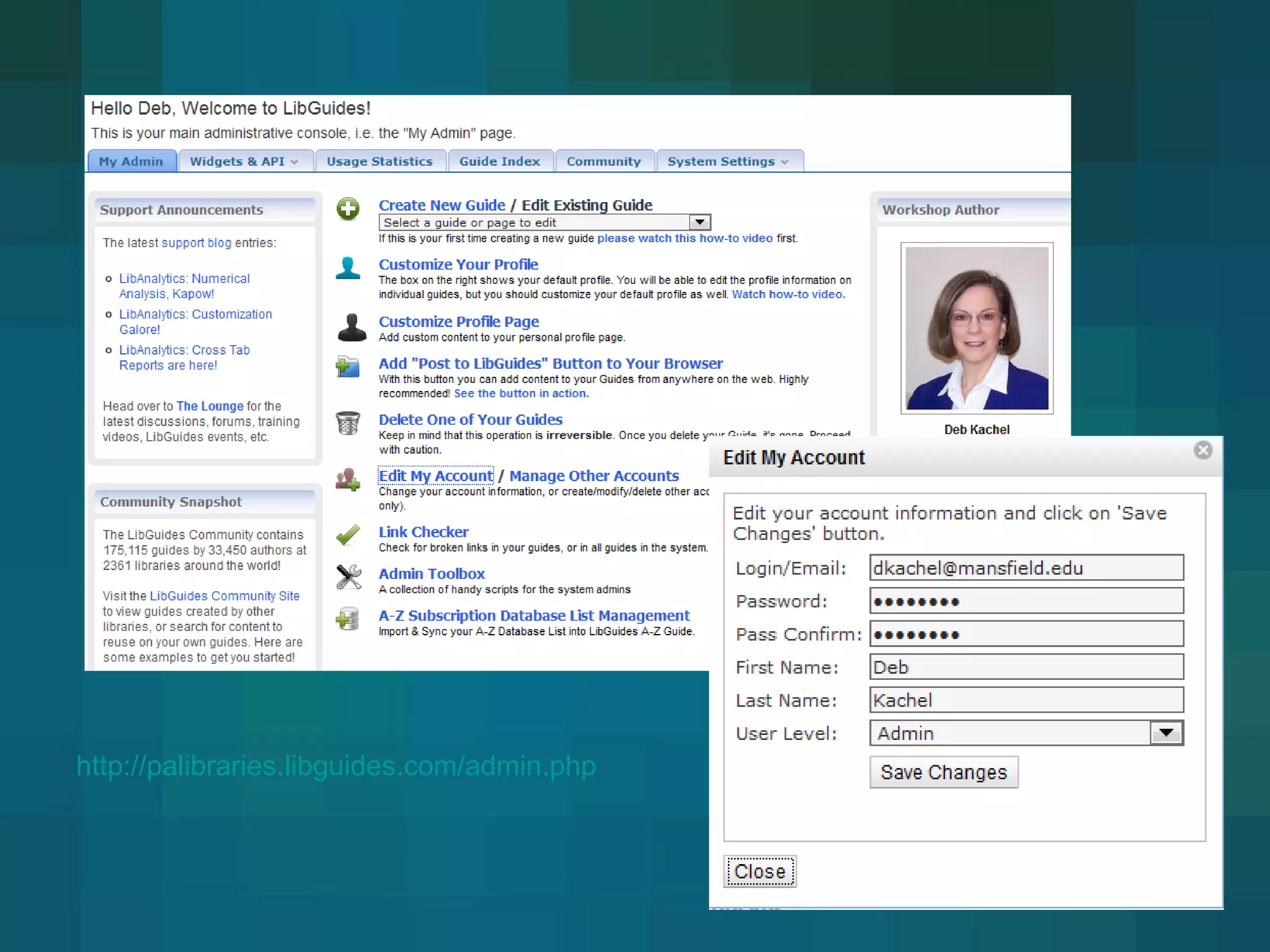Click the blue person profile icon
Screen dimensions: 1270x952
pyautogui.click(x=348, y=268)
